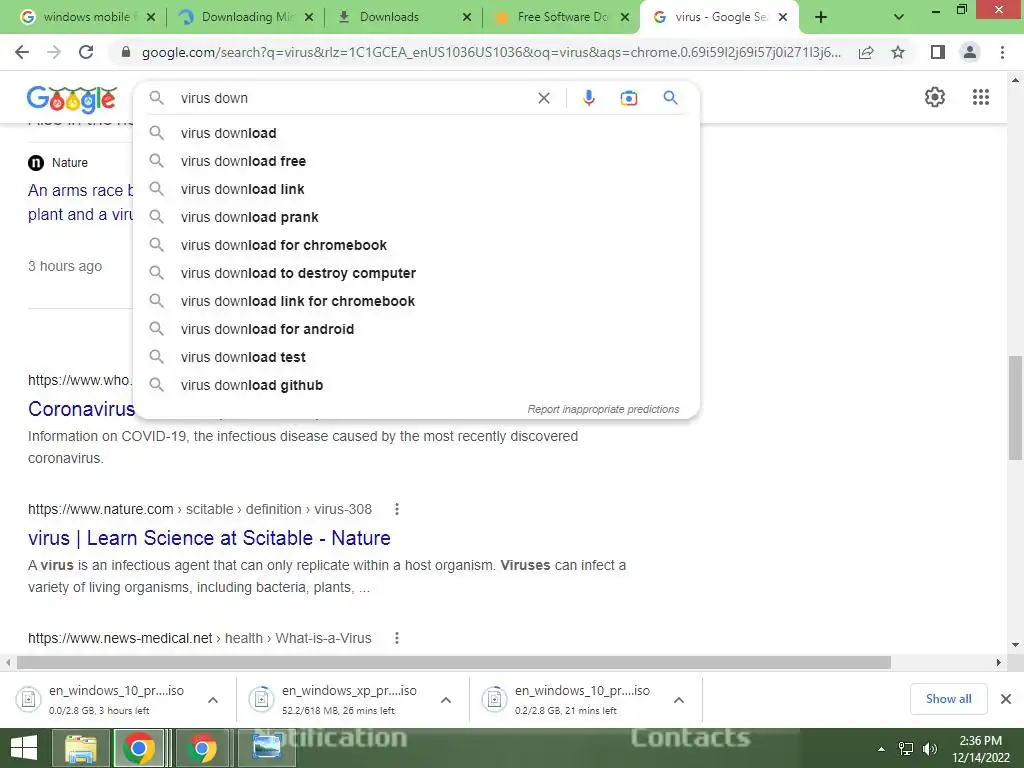This screenshot has width=1024, height=768.
Task: Open the photo viewer taskbar app
Action: coord(266,748)
